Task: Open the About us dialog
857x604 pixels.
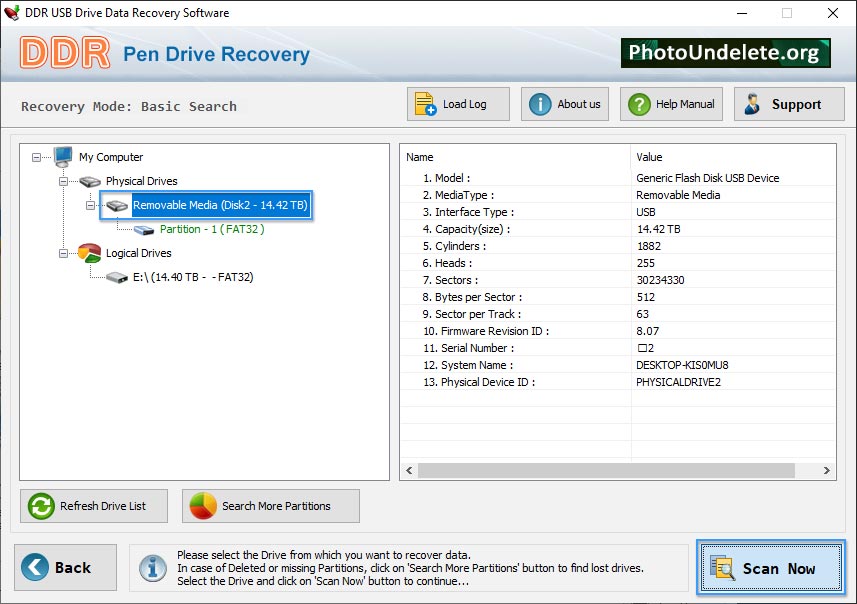Action: coord(565,104)
